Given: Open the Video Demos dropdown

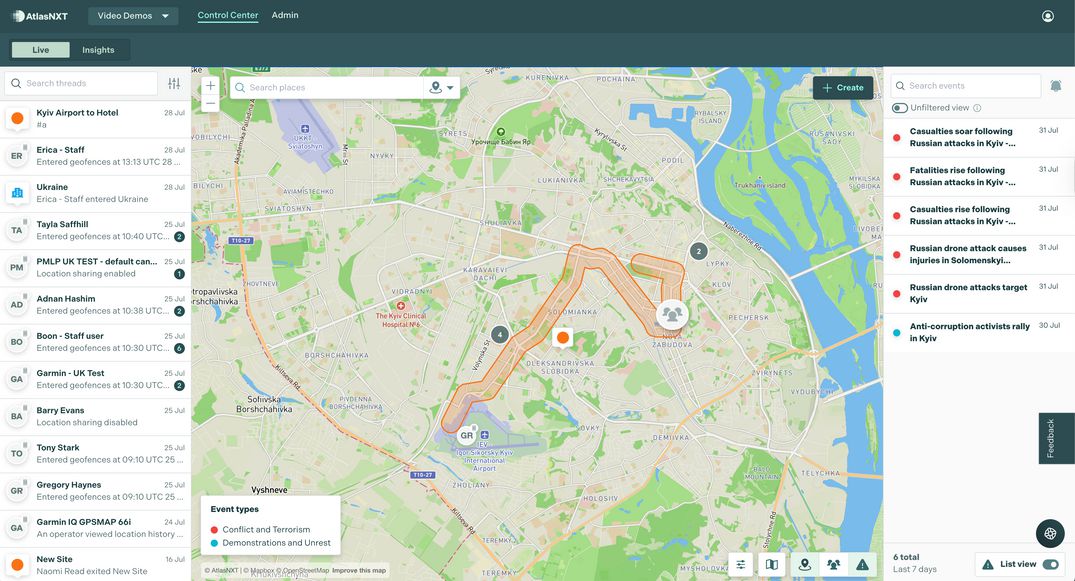Looking at the screenshot, I should 133,16.
